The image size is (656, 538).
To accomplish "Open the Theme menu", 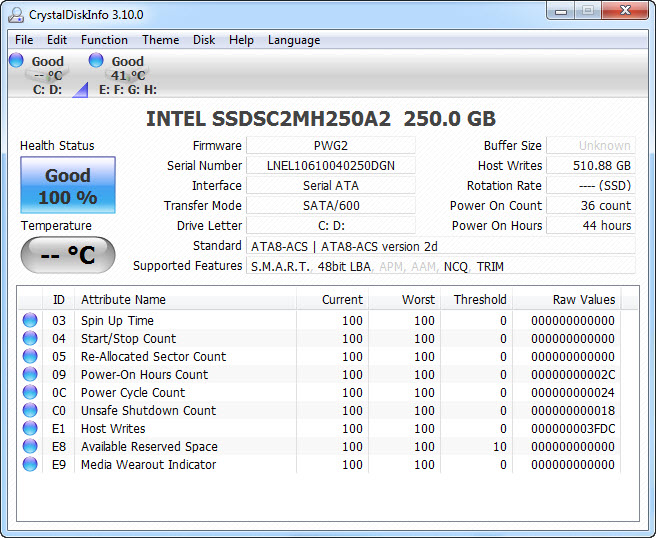I will [161, 40].
